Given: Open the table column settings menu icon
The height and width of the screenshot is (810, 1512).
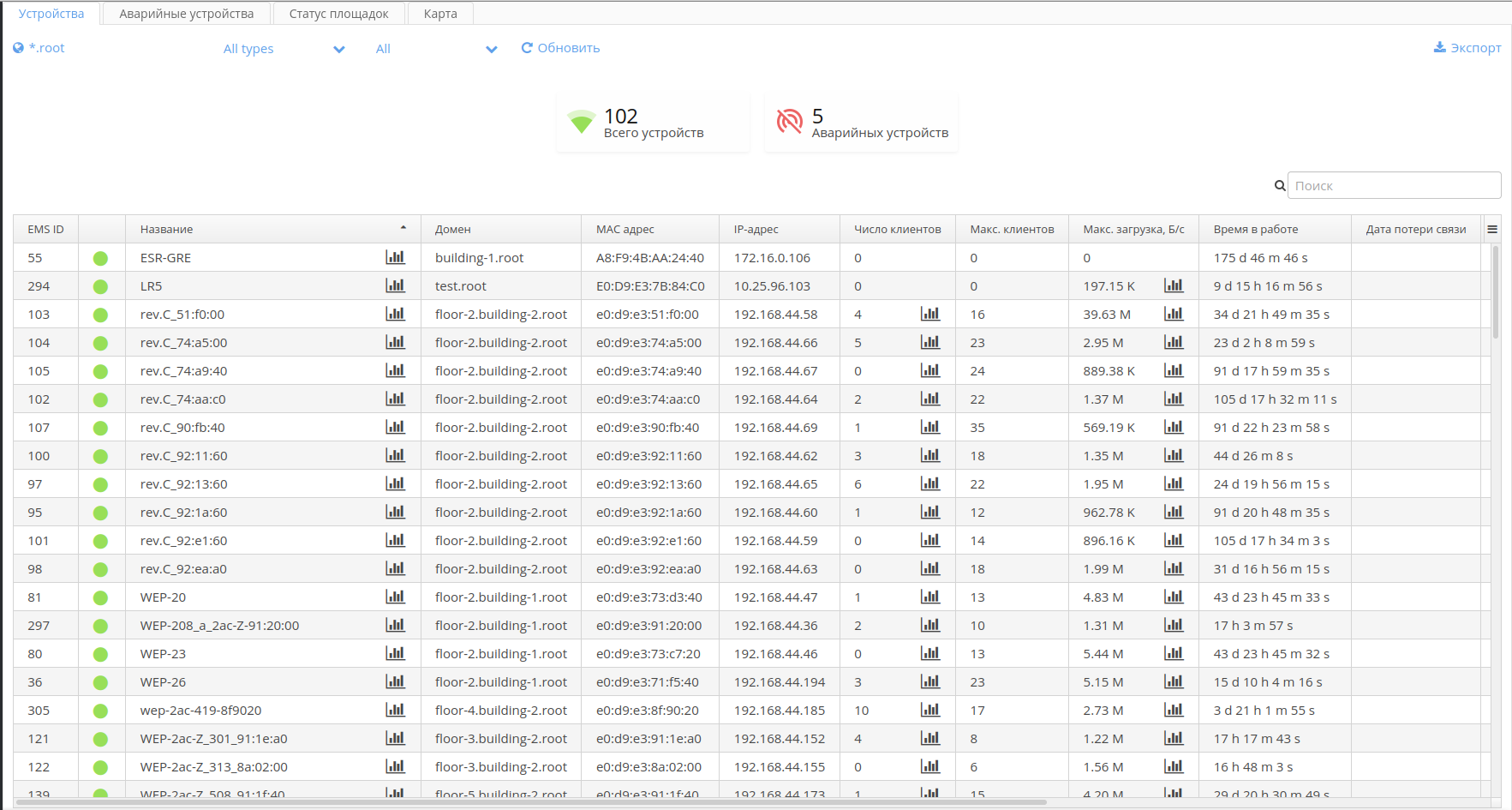Looking at the screenshot, I should coord(1492,229).
